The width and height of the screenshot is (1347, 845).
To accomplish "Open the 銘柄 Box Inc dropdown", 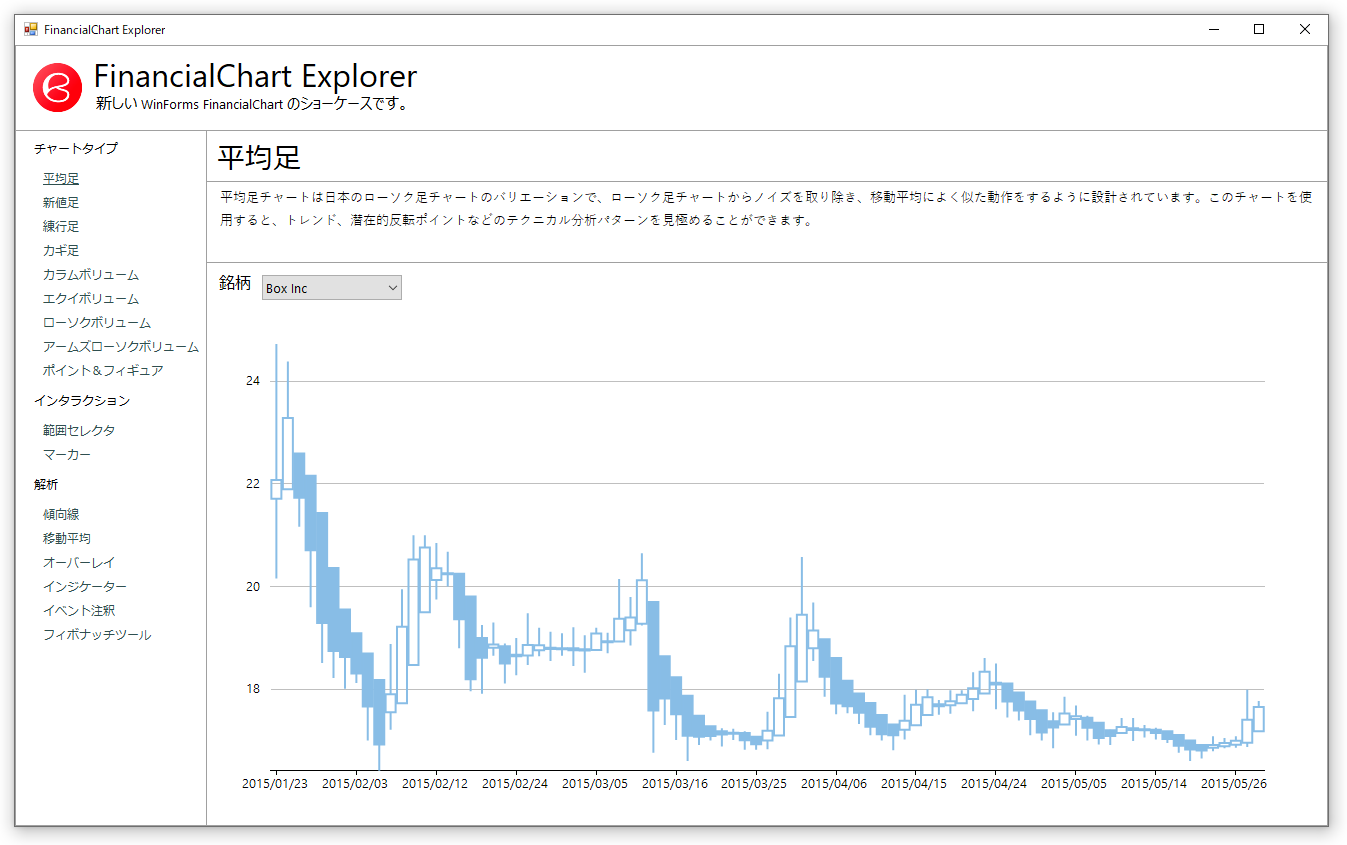I will pos(332,288).
